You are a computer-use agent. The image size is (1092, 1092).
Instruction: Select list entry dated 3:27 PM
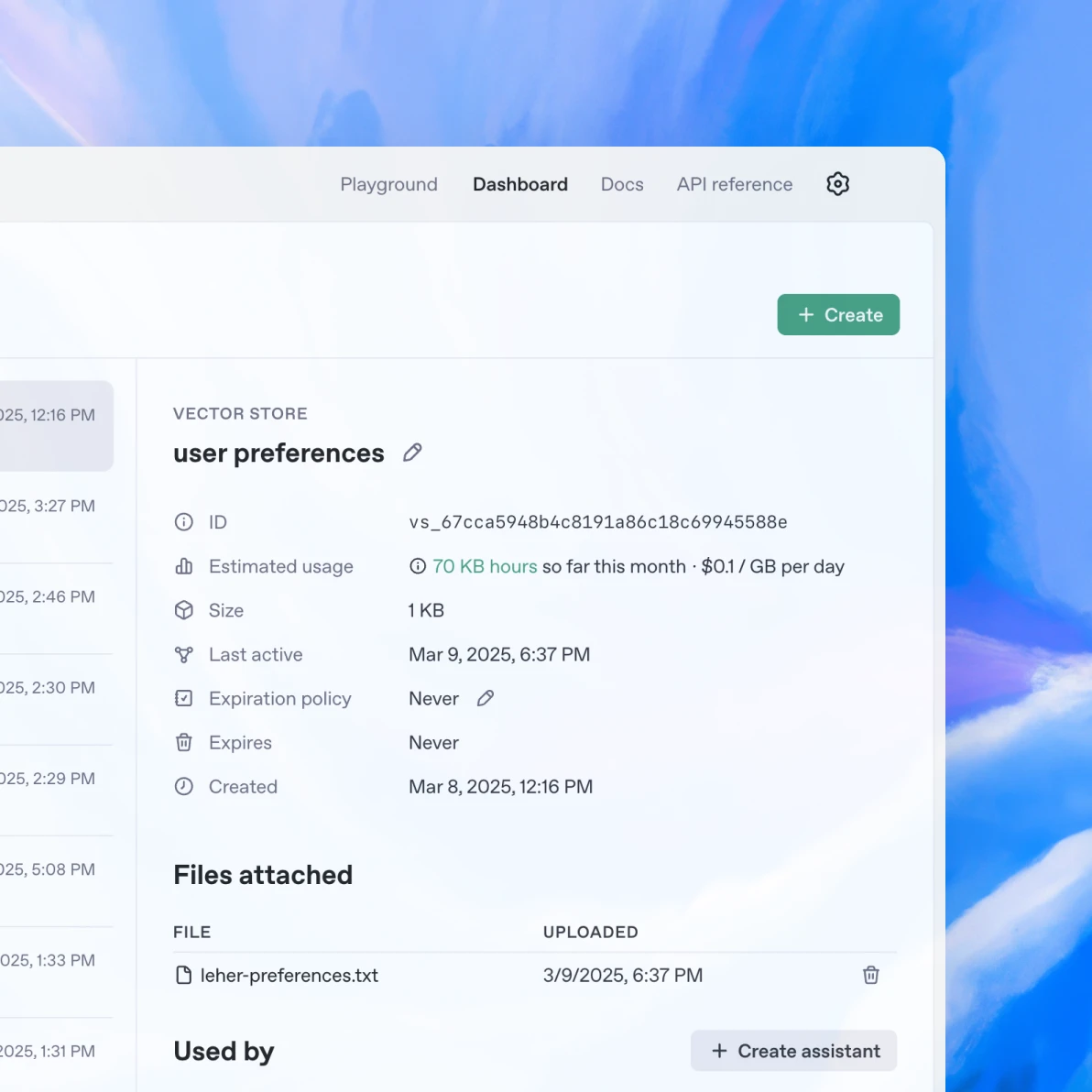pos(57,518)
